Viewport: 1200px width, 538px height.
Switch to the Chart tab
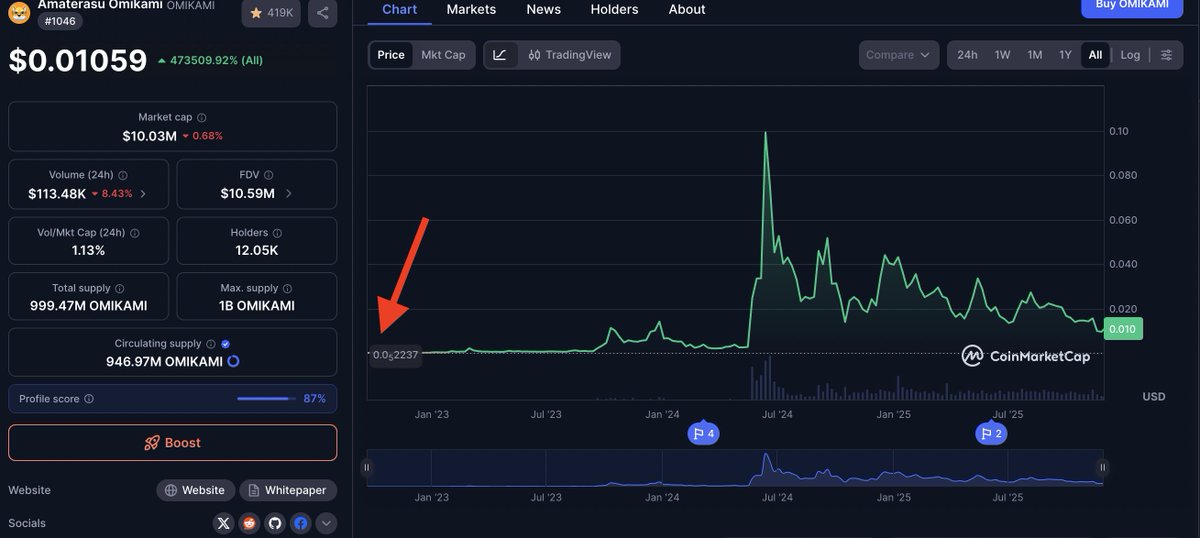click(x=400, y=9)
